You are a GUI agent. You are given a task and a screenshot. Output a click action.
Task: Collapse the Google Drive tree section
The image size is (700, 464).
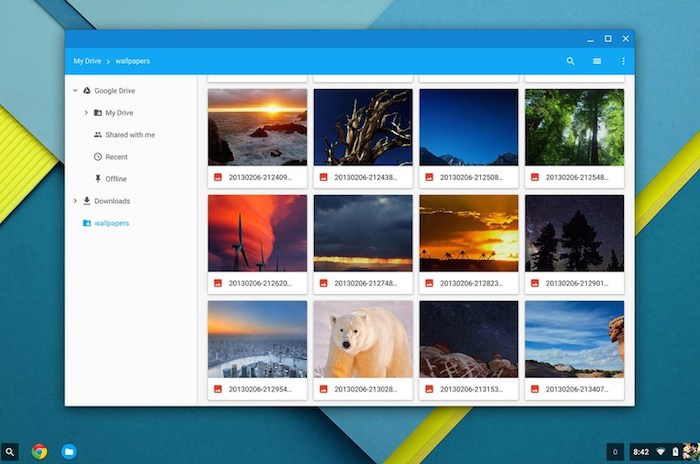pyautogui.click(x=75, y=91)
